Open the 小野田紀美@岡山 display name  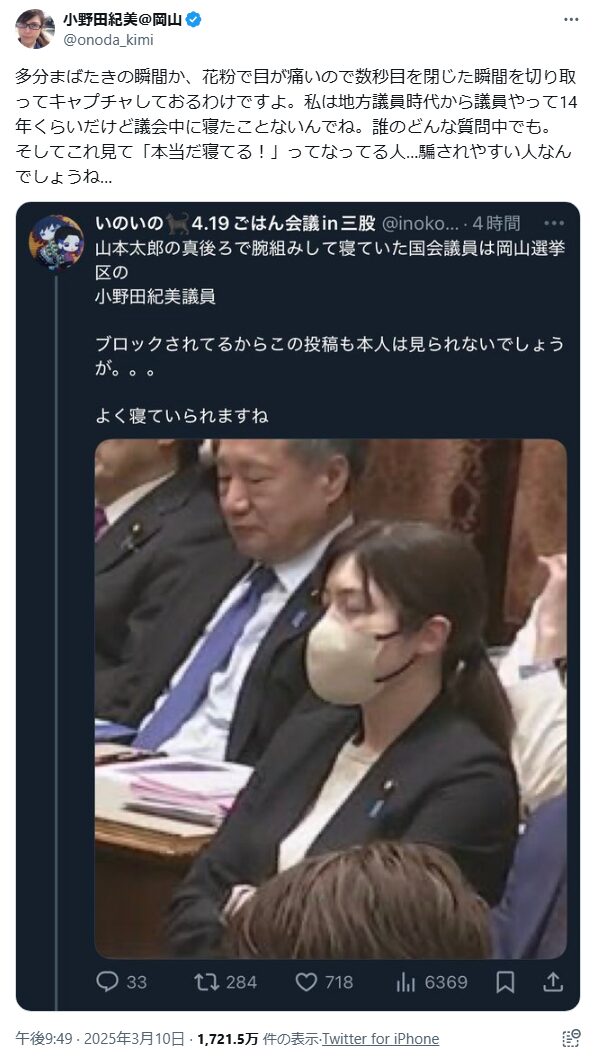click(x=122, y=20)
